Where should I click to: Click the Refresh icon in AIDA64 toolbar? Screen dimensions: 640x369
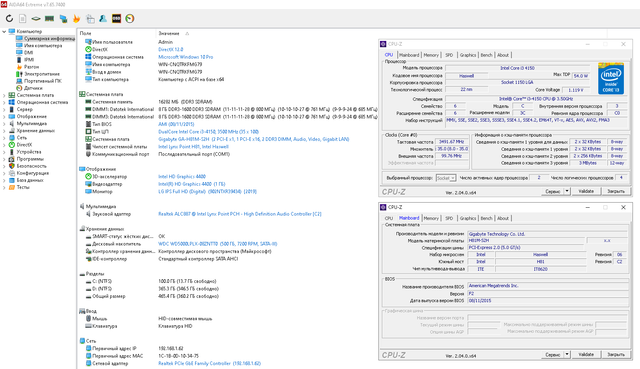pos(9,18)
